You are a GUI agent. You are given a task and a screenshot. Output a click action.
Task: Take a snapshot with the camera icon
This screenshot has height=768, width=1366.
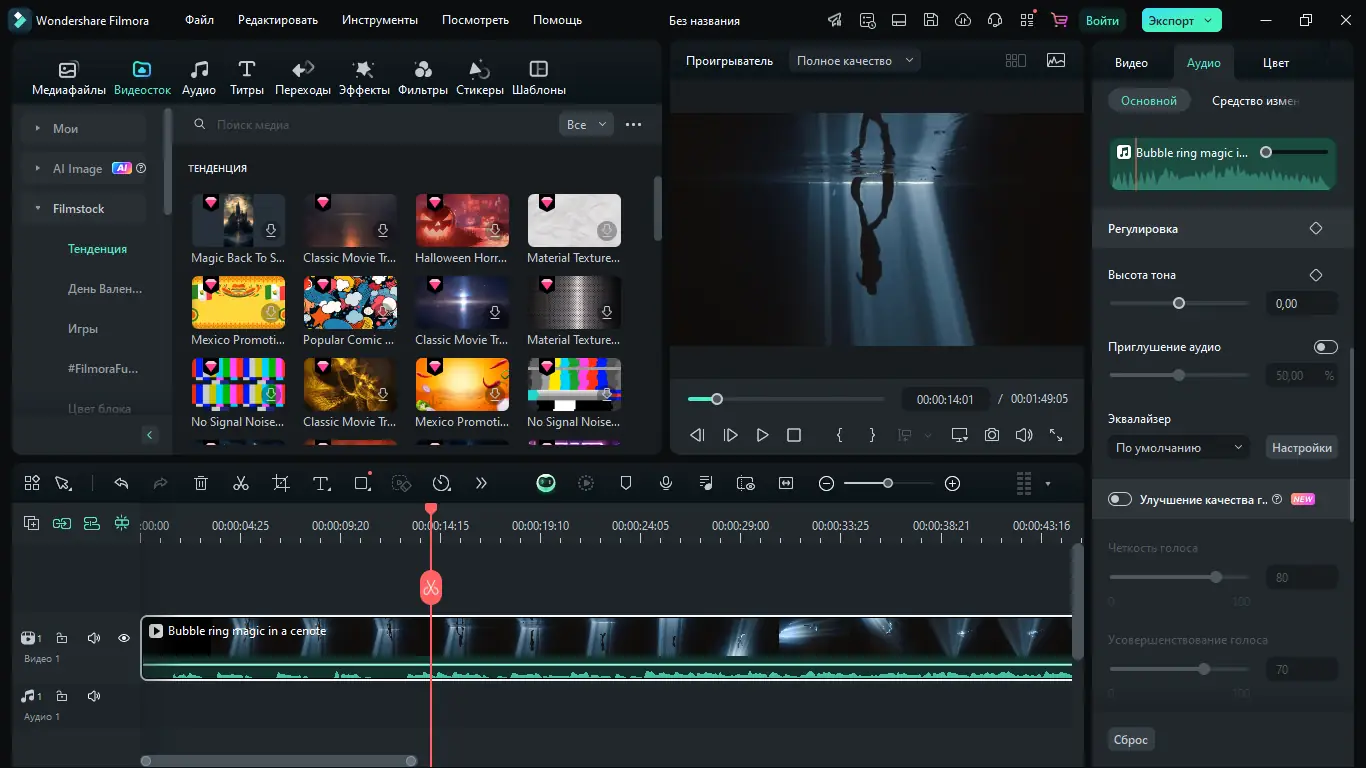click(991, 435)
